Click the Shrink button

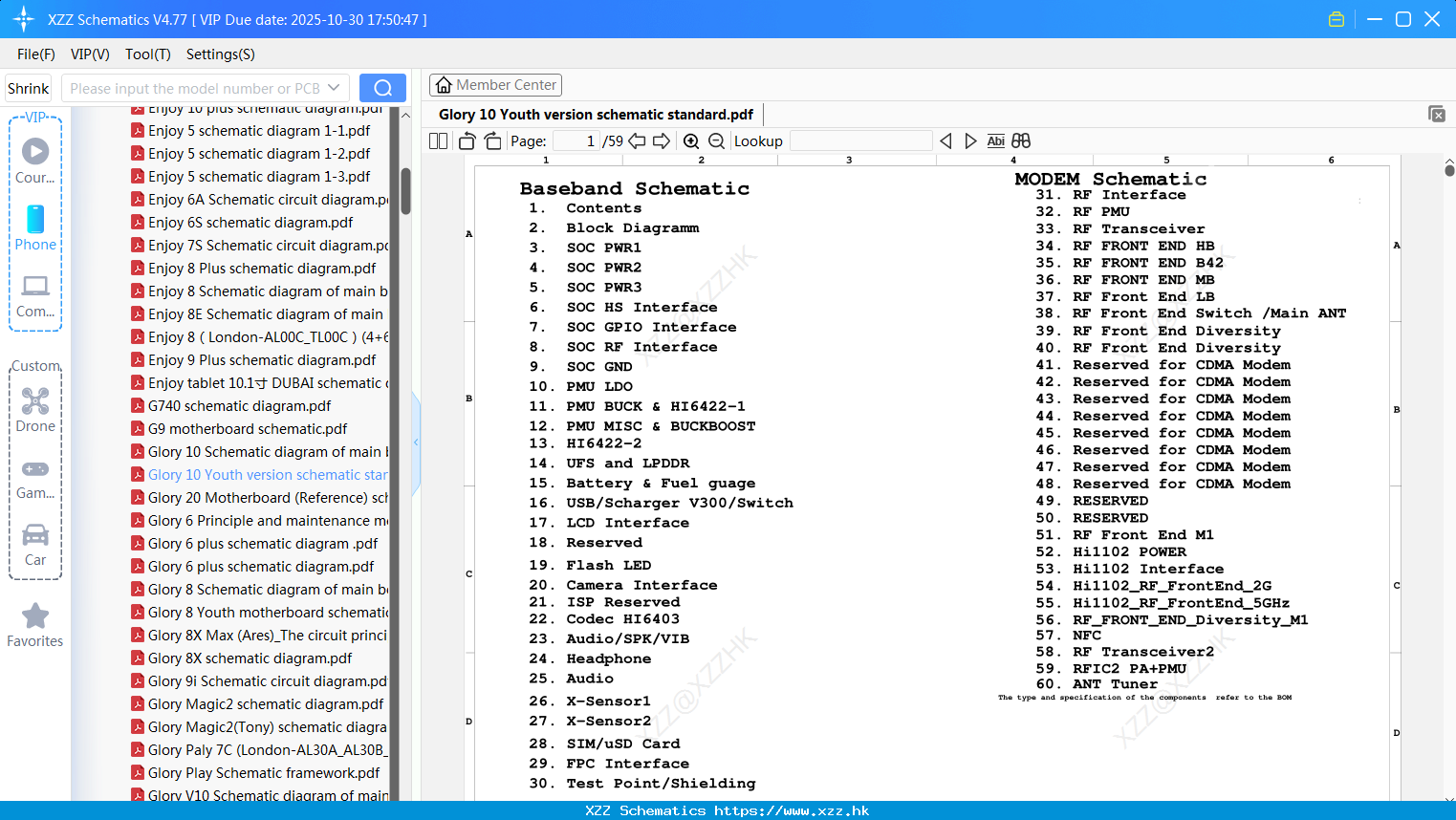(28, 88)
